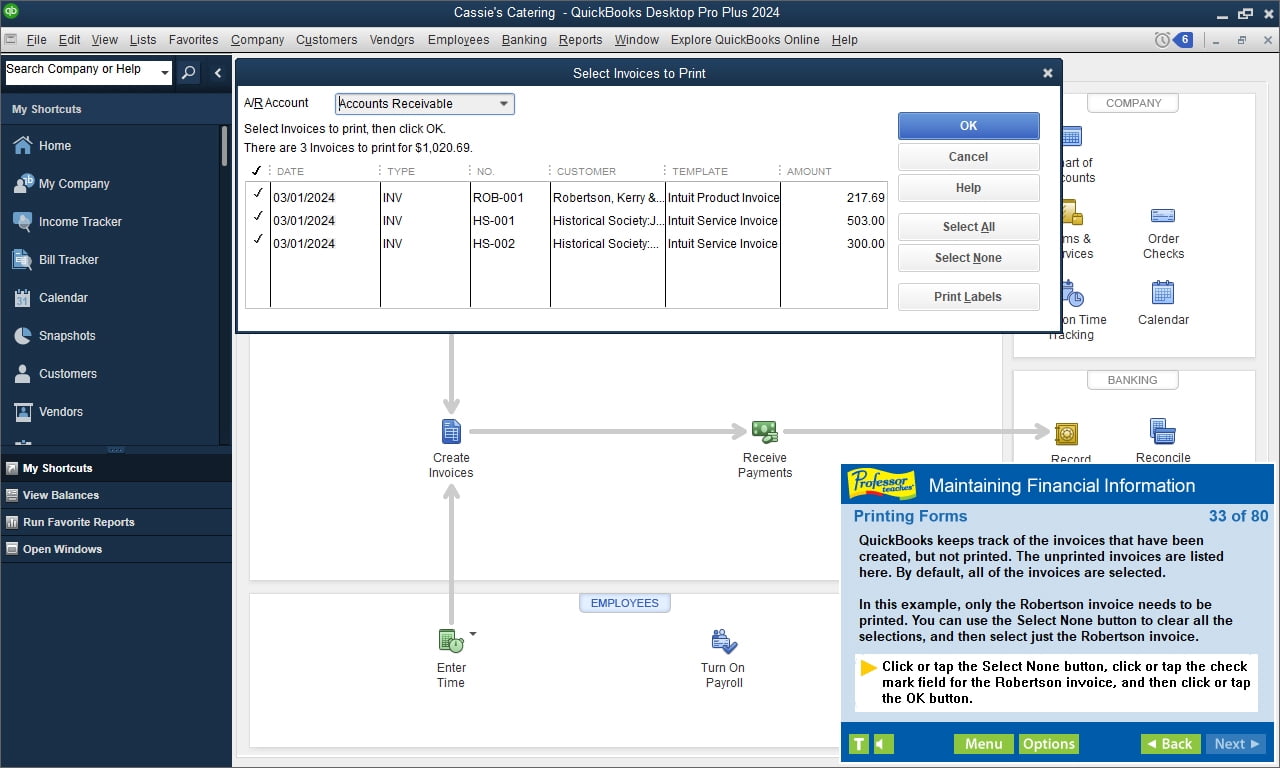Collapse the left icon bar with the arrow
This screenshot has height=768, width=1280.
(x=218, y=72)
